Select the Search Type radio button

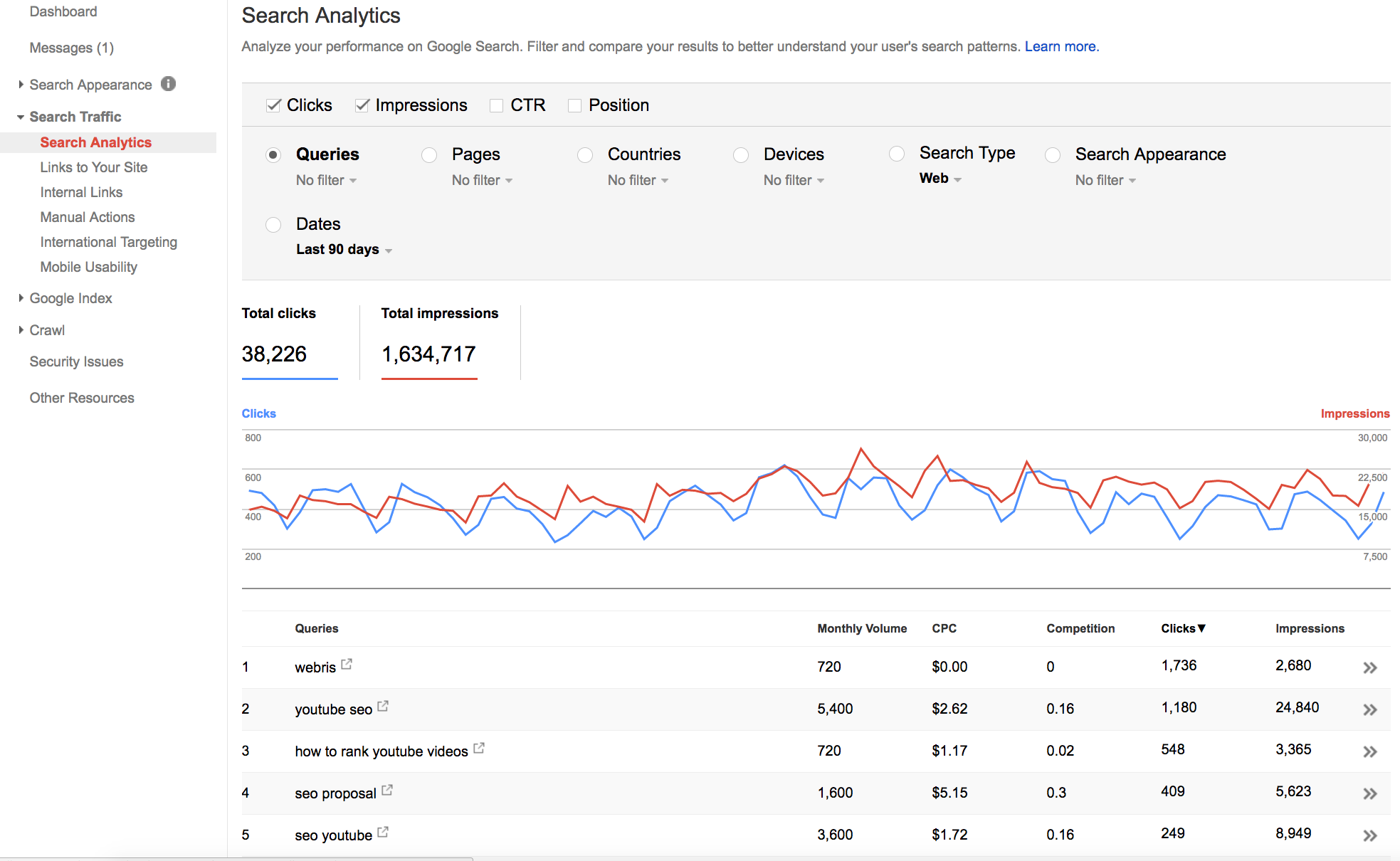(x=897, y=154)
